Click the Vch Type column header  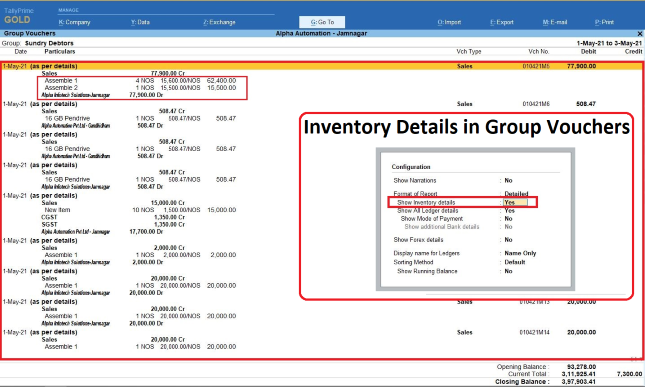coord(469,51)
